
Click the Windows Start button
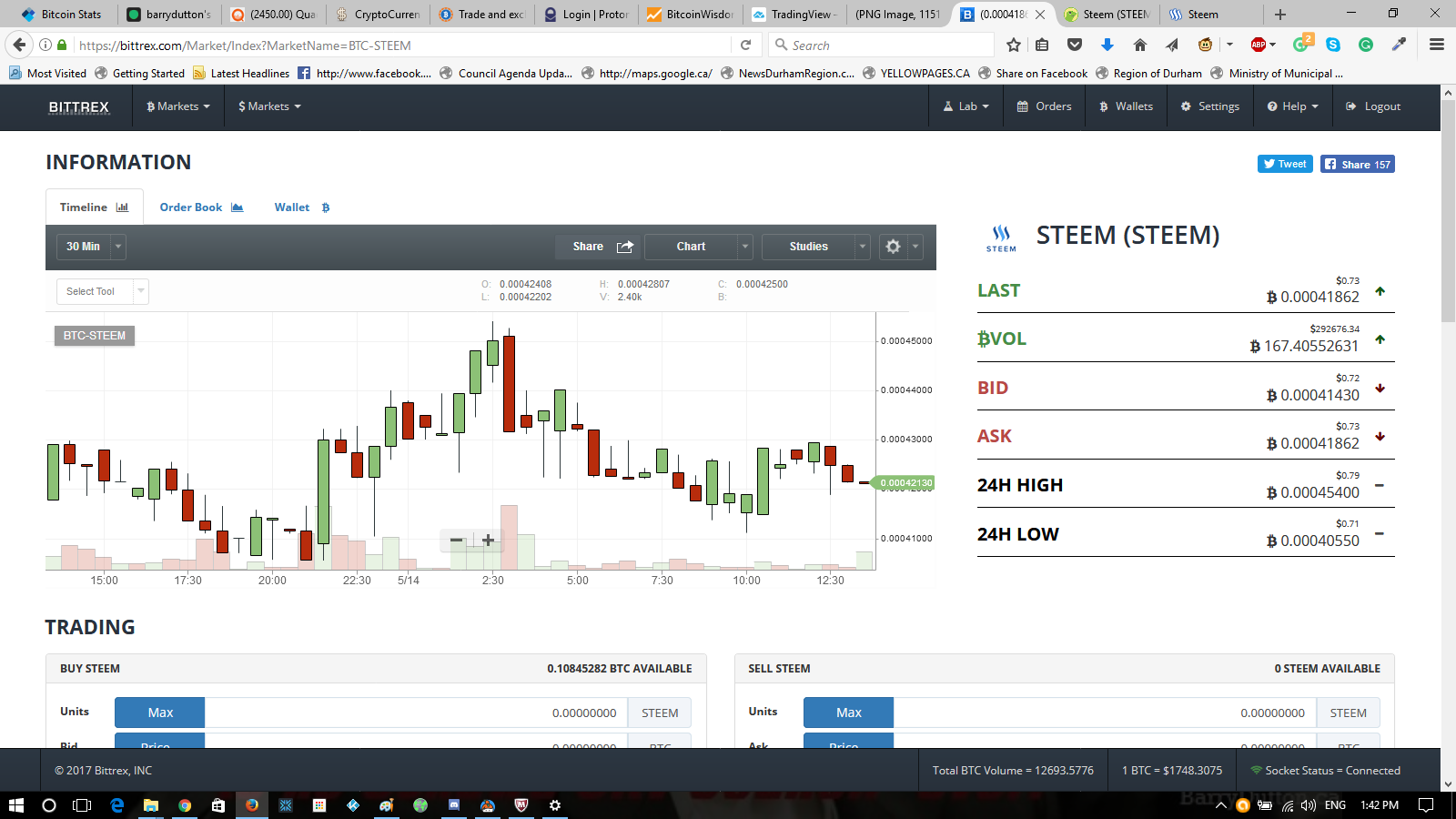[x=15, y=804]
